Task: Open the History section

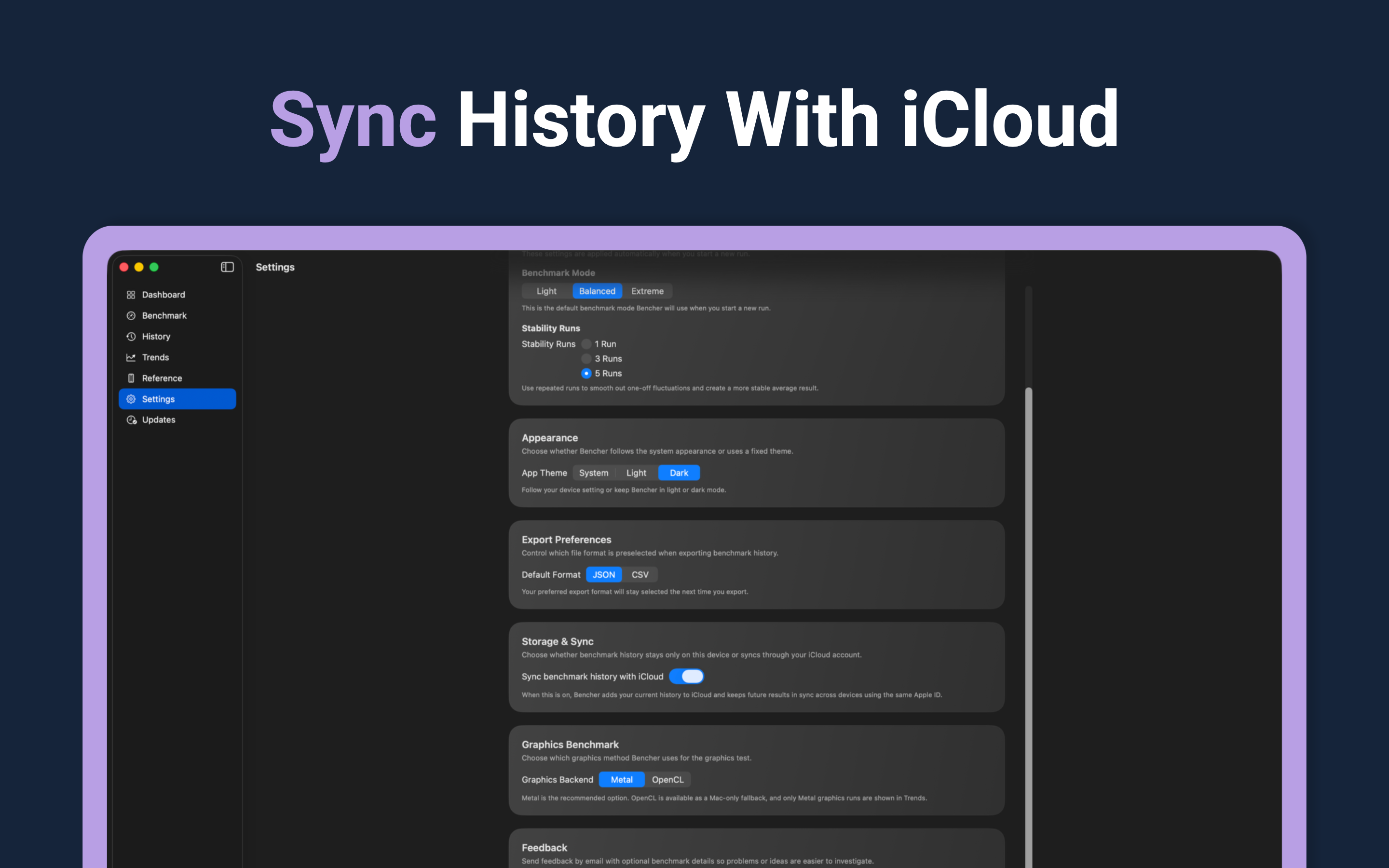Action: click(x=177, y=337)
